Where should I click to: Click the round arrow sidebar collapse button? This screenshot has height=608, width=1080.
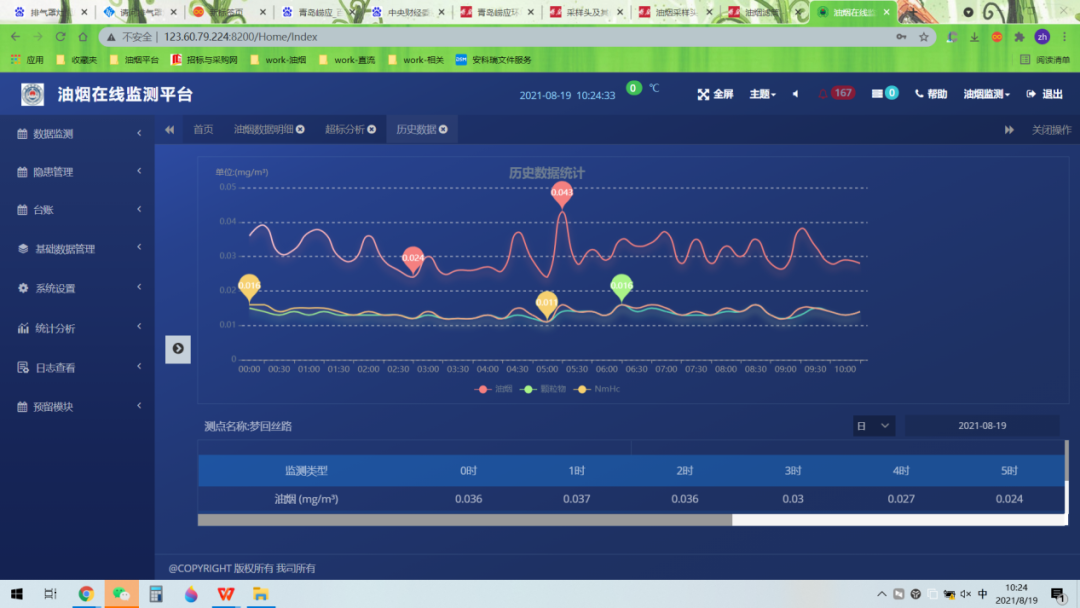click(x=177, y=349)
